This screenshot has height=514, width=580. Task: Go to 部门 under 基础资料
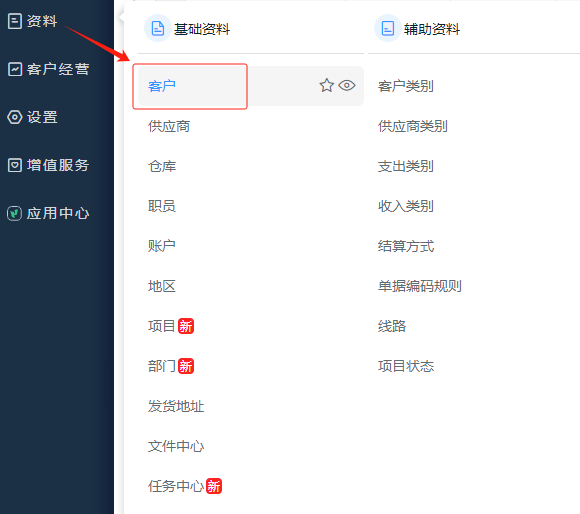162,366
